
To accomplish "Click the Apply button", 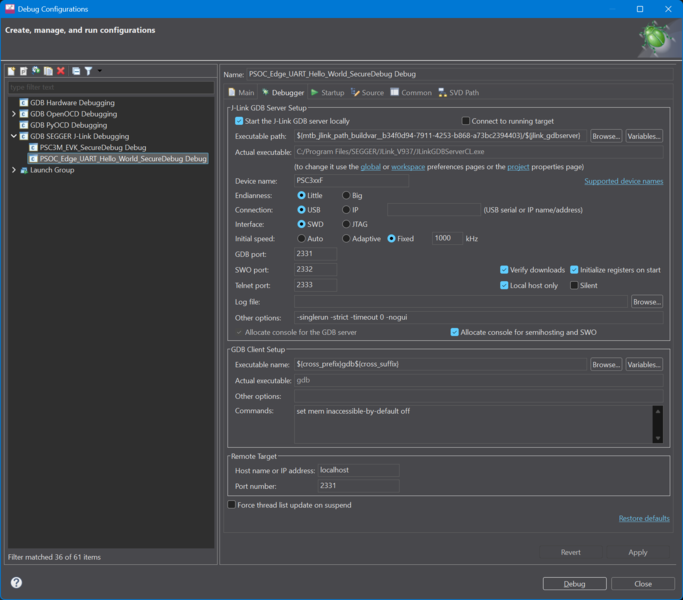I will (638, 553).
